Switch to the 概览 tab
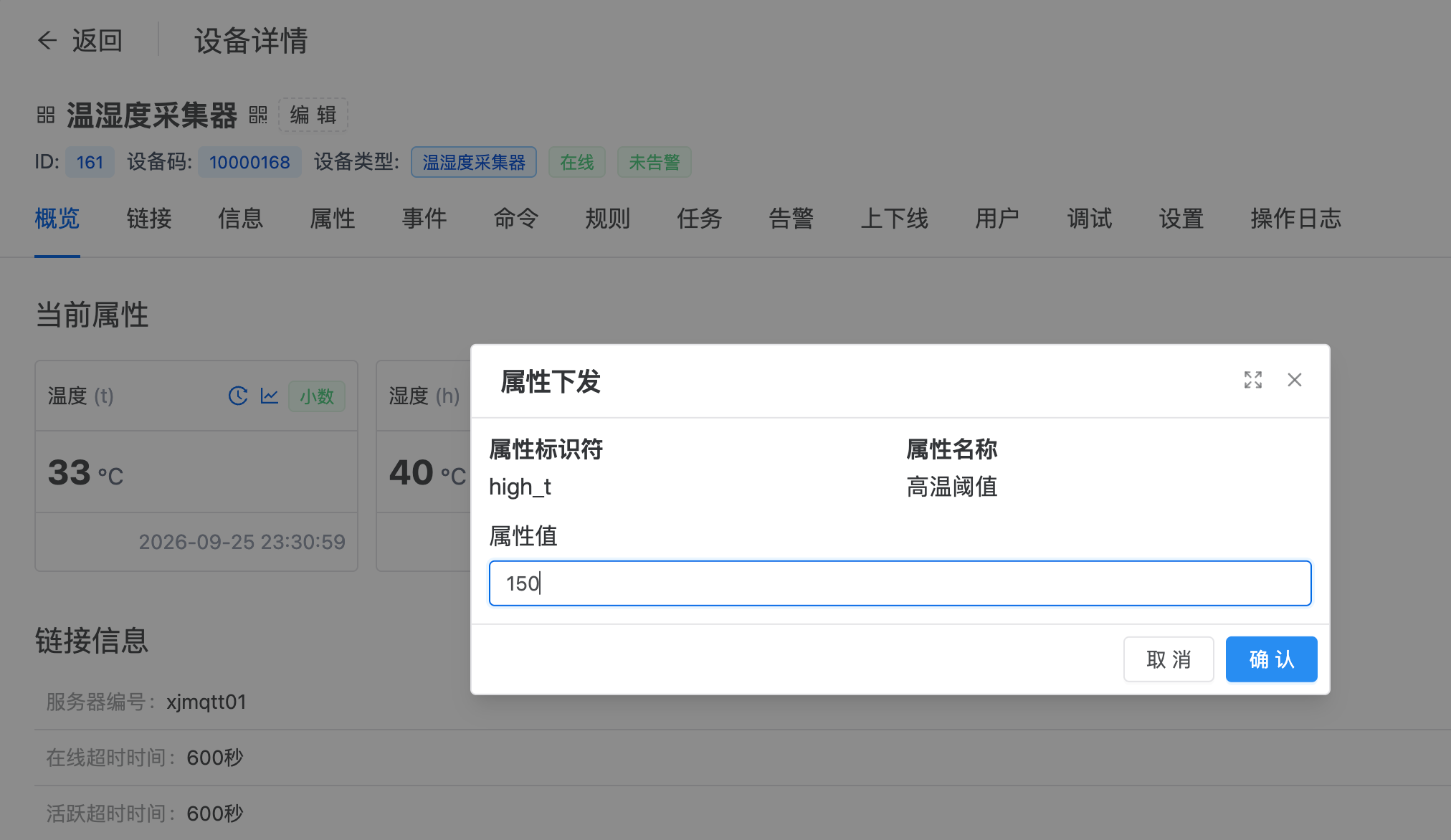The image size is (1451, 840). [x=57, y=218]
